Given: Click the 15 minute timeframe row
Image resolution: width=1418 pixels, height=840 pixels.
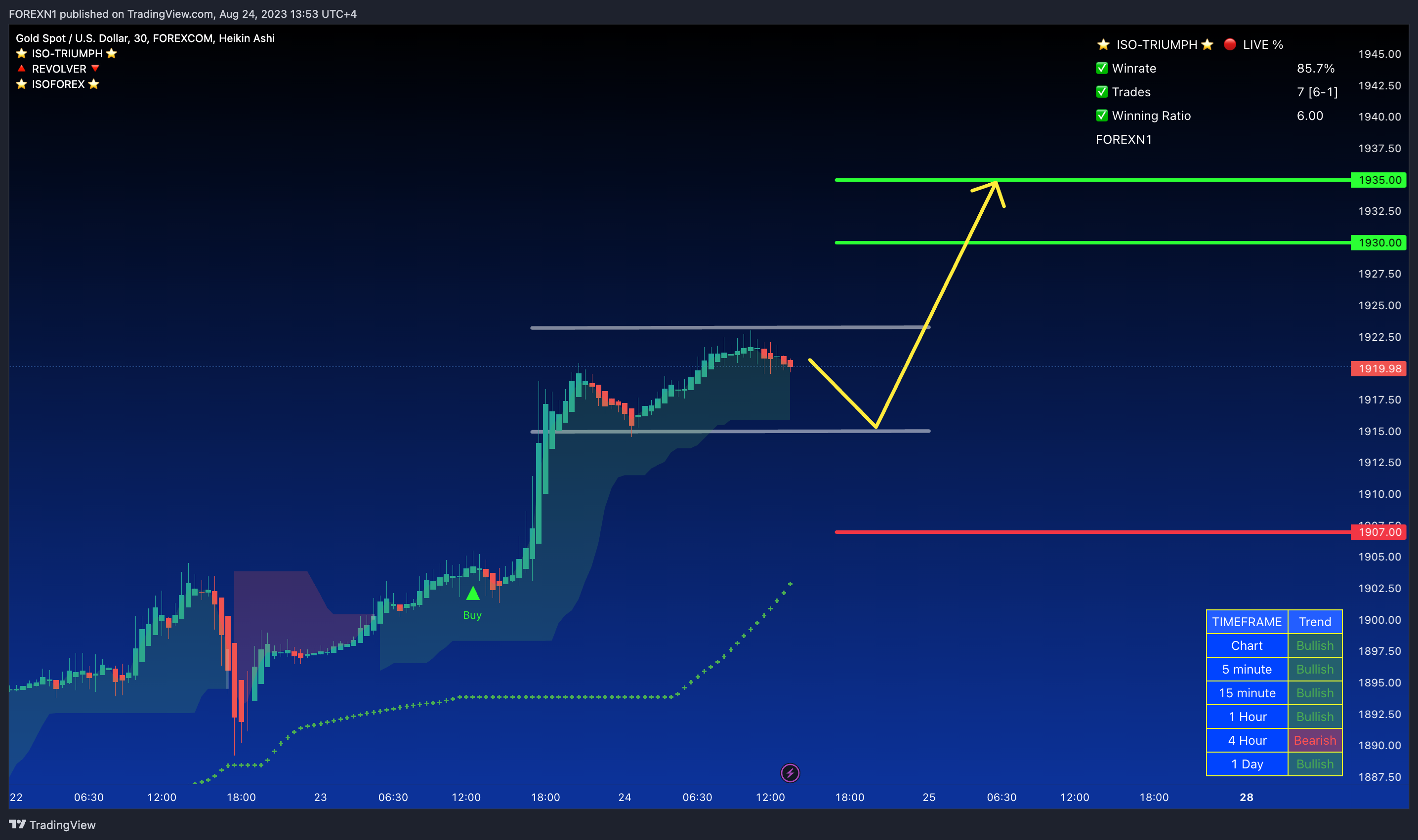Looking at the screenshot, I should 1274,693.
